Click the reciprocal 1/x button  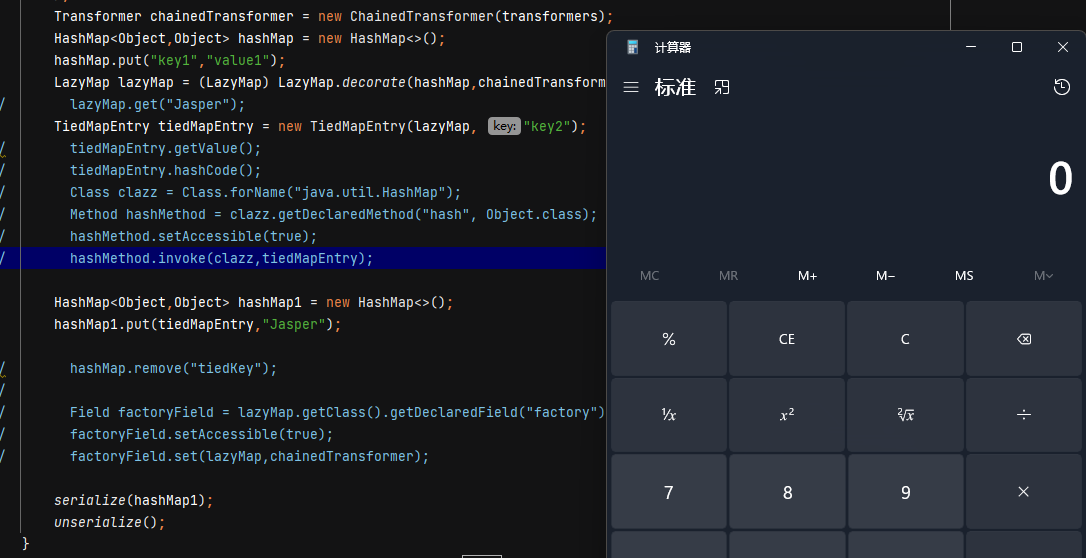point(668,415)
